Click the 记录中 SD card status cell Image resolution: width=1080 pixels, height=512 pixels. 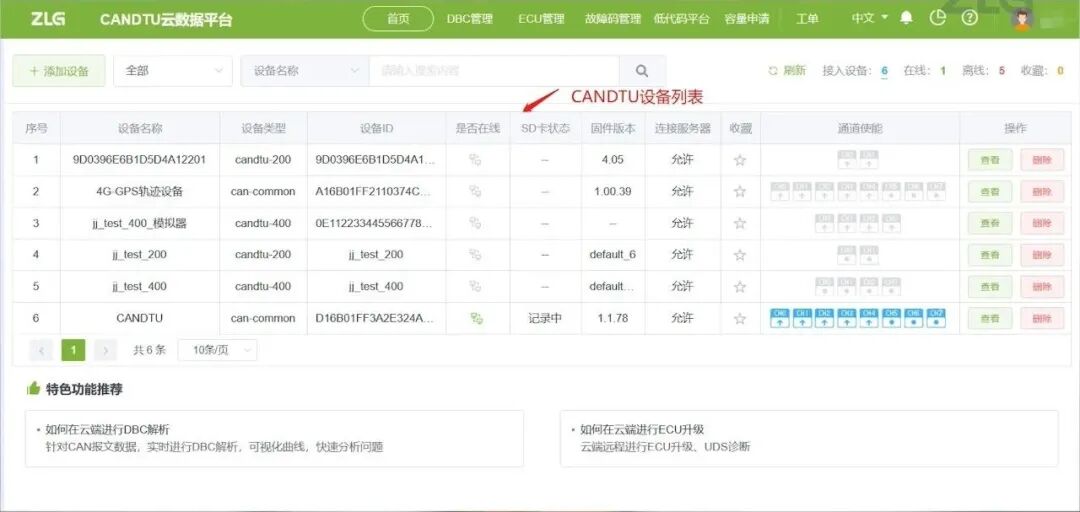(x=546, y=318)
